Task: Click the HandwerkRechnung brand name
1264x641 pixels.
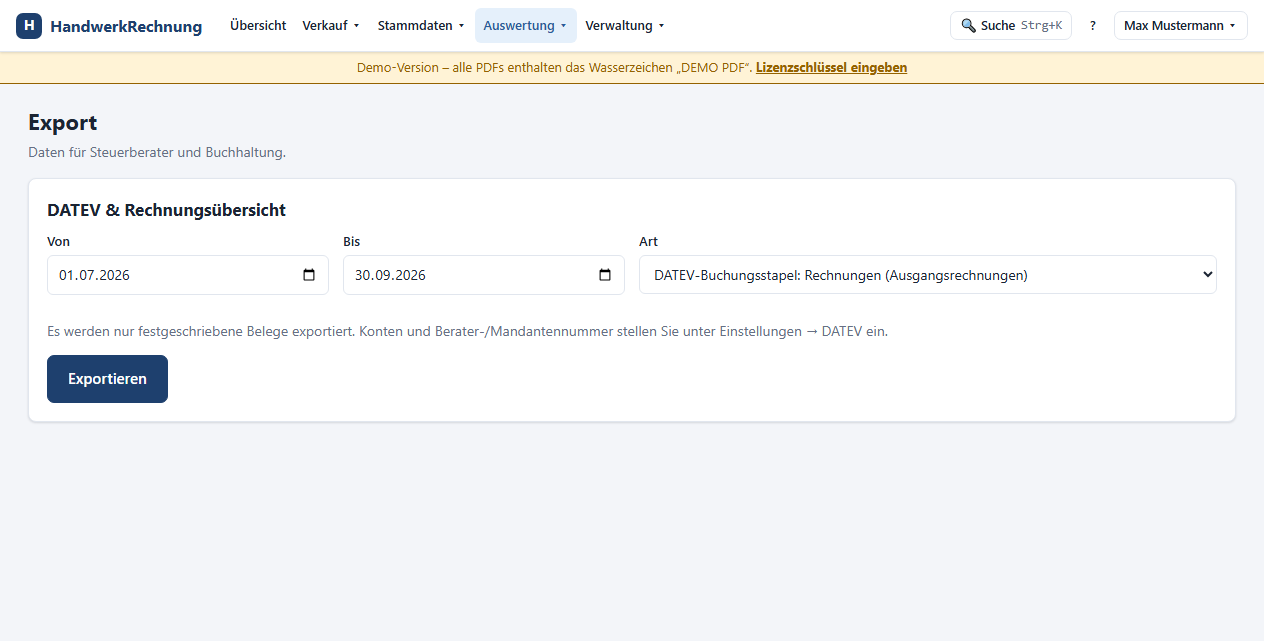Action: pos(126,27)
